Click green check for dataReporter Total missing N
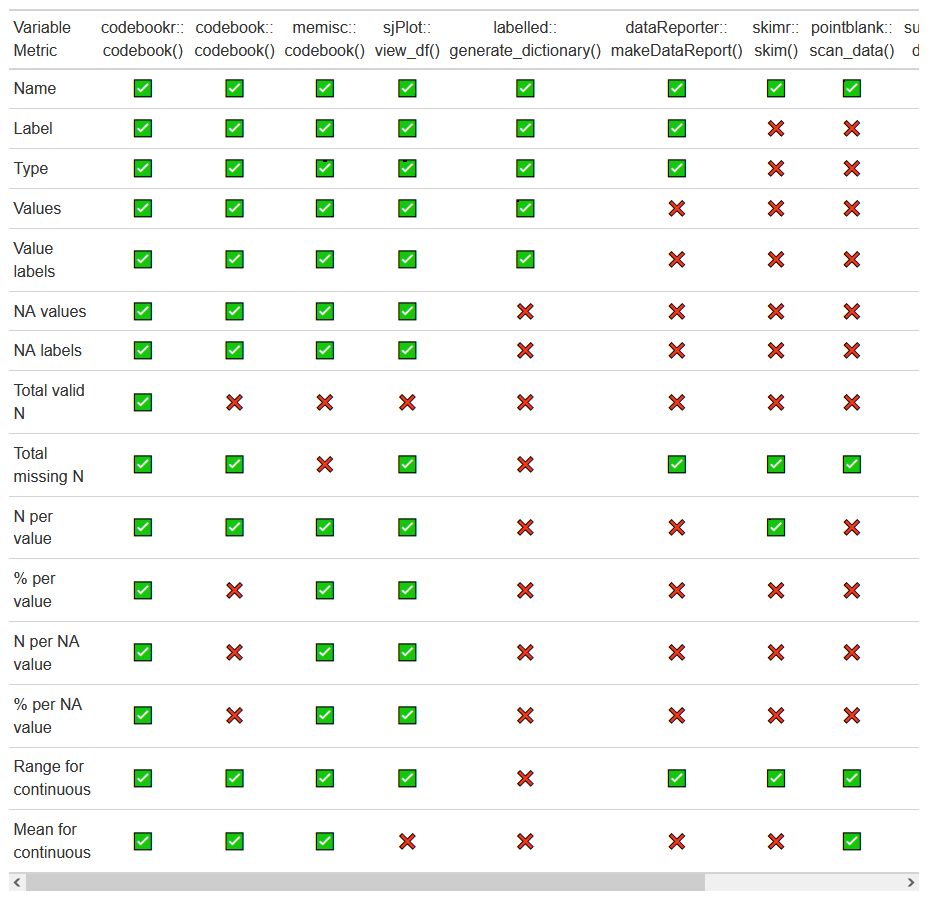Screen dimensions: 937x907 pos(677,465)
